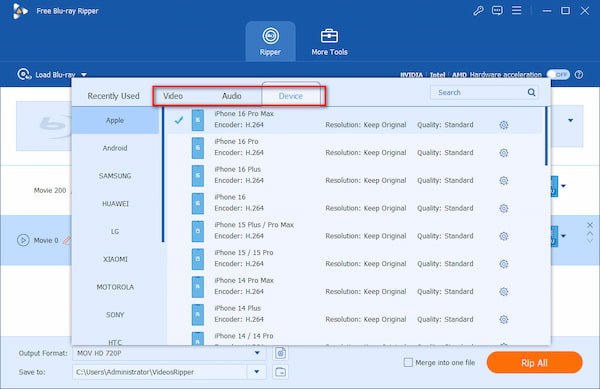Click the Rip All button
This screenshot has height=389, width=600.
tap(534, 363)
